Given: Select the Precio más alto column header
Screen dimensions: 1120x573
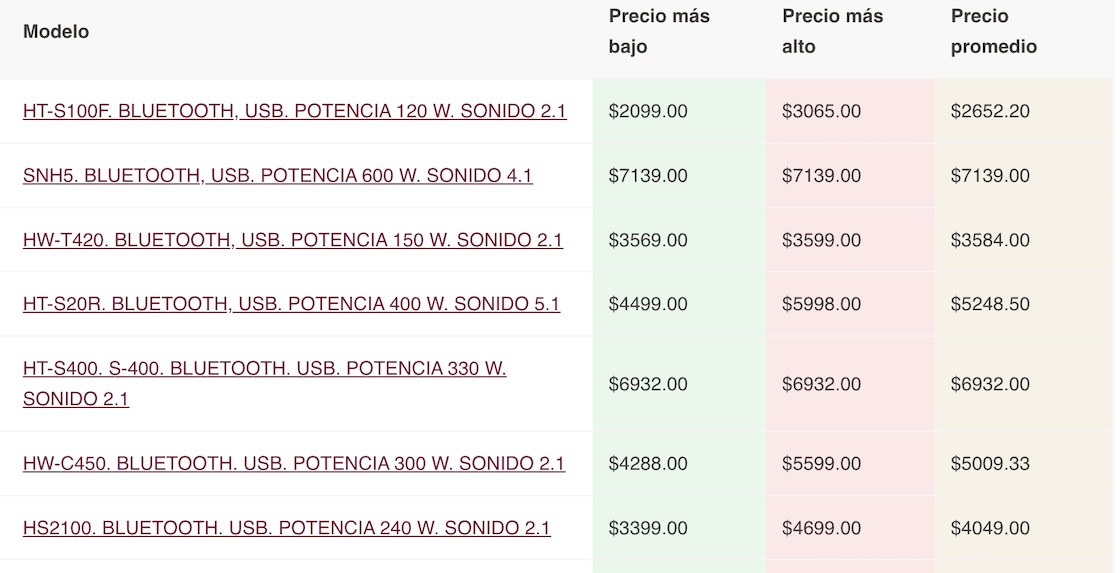Looking at the screenshot, I should [832, 32].
